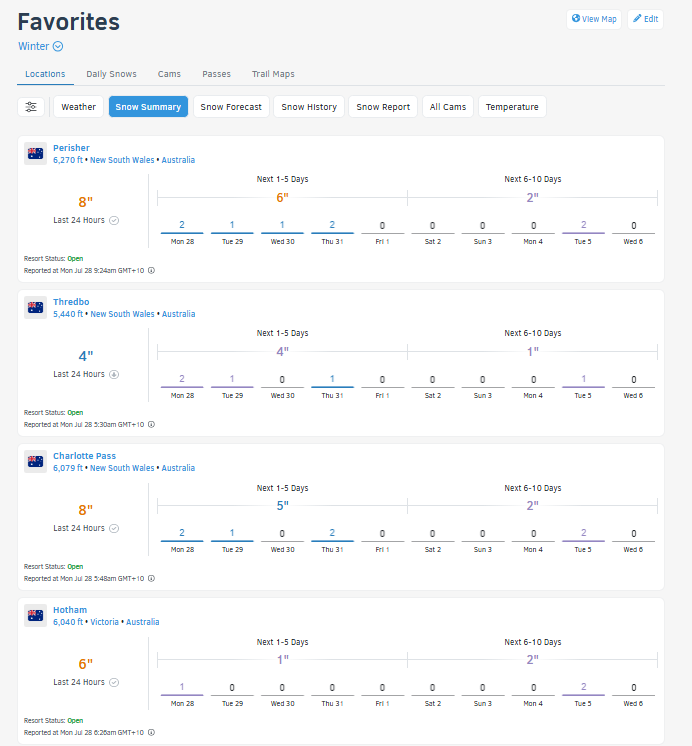Image resolution: width=692 pixels, height=746 pixels.
Task: Click Thredbo's Mon 28 snowfall value
Action: click(182, 379)
